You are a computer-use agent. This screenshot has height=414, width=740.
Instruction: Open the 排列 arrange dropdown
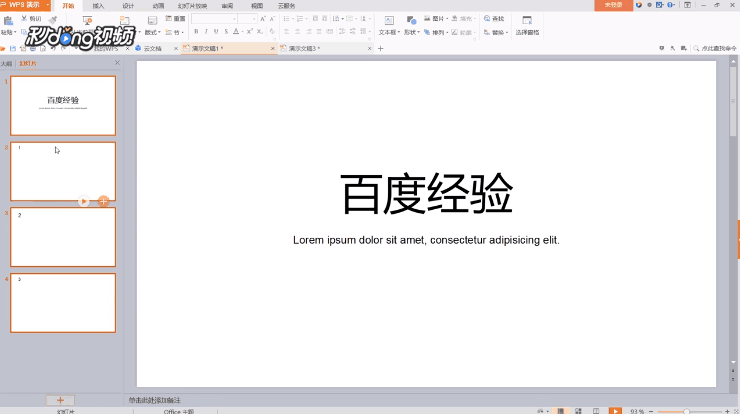click(x=436, y=32)
